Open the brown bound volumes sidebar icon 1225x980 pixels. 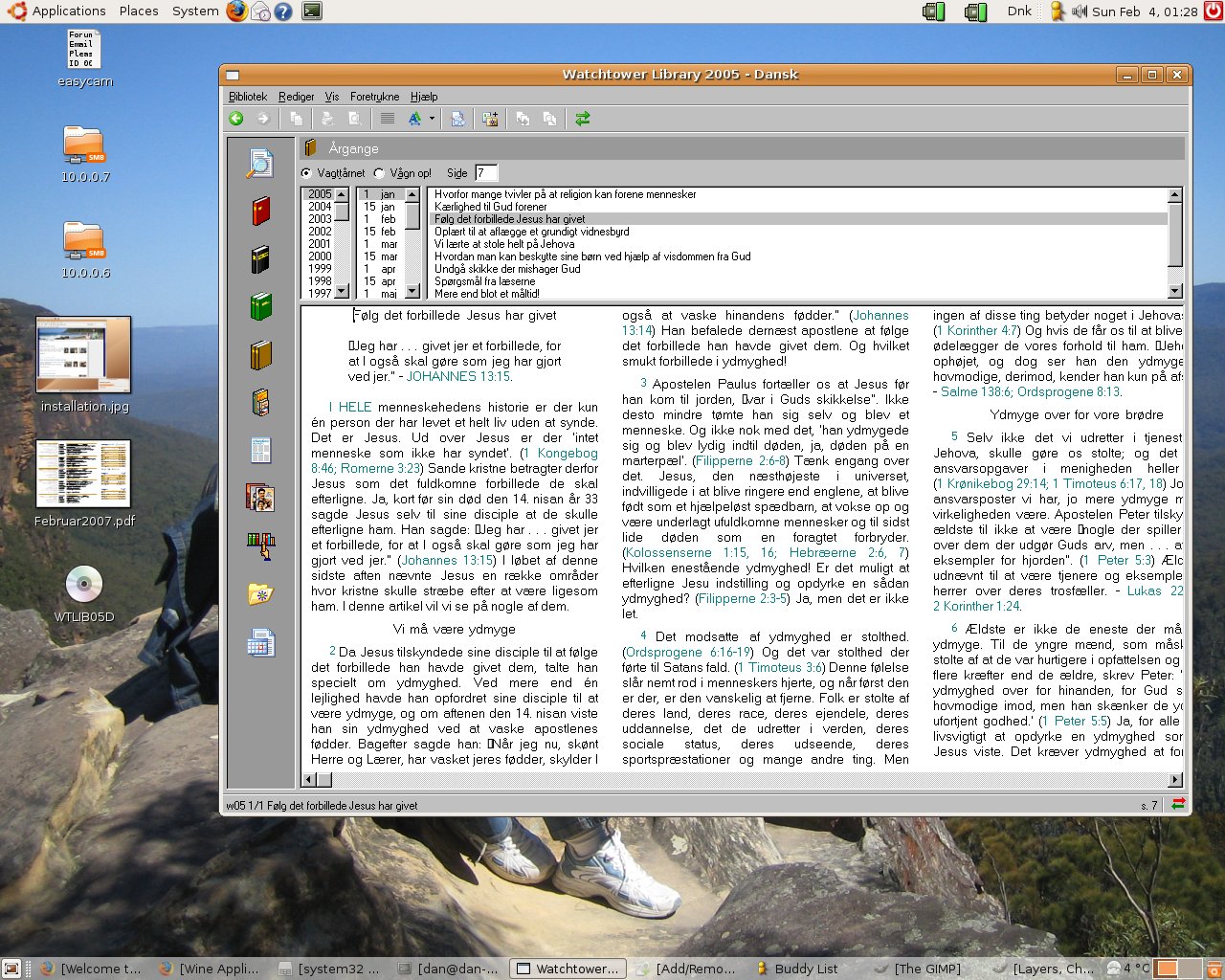click(260, 355)
